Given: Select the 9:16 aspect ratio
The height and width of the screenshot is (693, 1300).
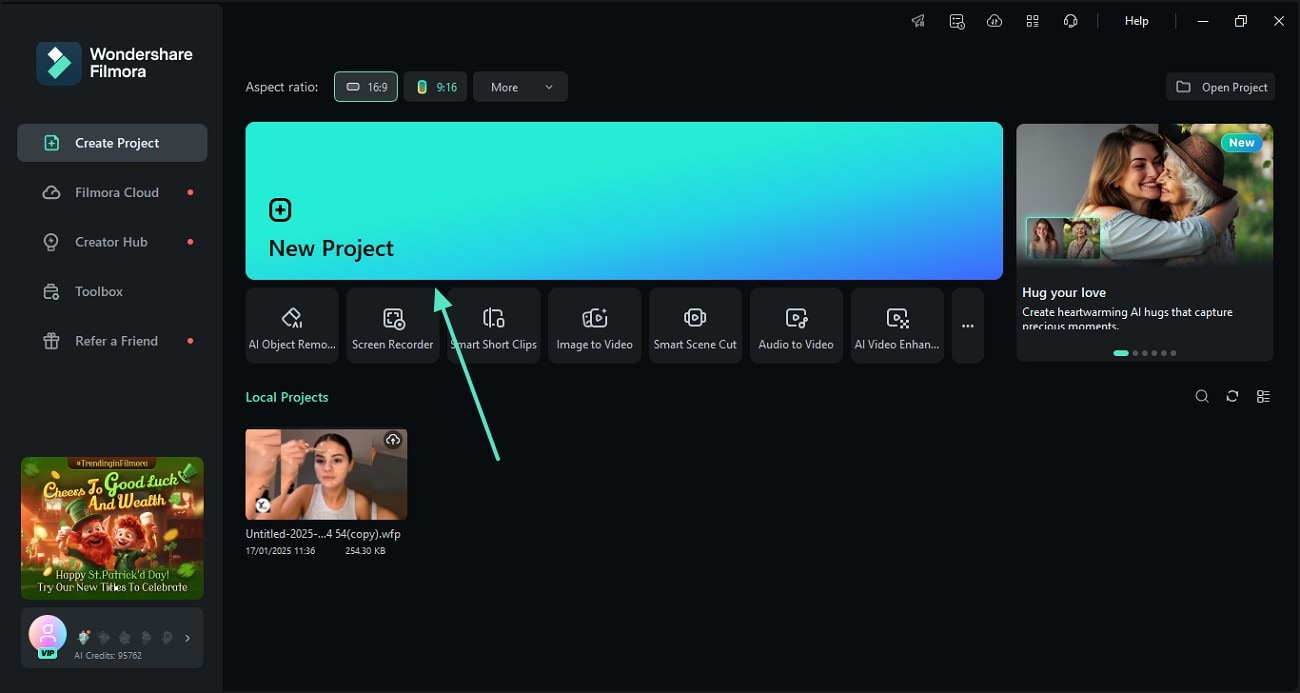Looking at the screenshot, I should [436, 87].
